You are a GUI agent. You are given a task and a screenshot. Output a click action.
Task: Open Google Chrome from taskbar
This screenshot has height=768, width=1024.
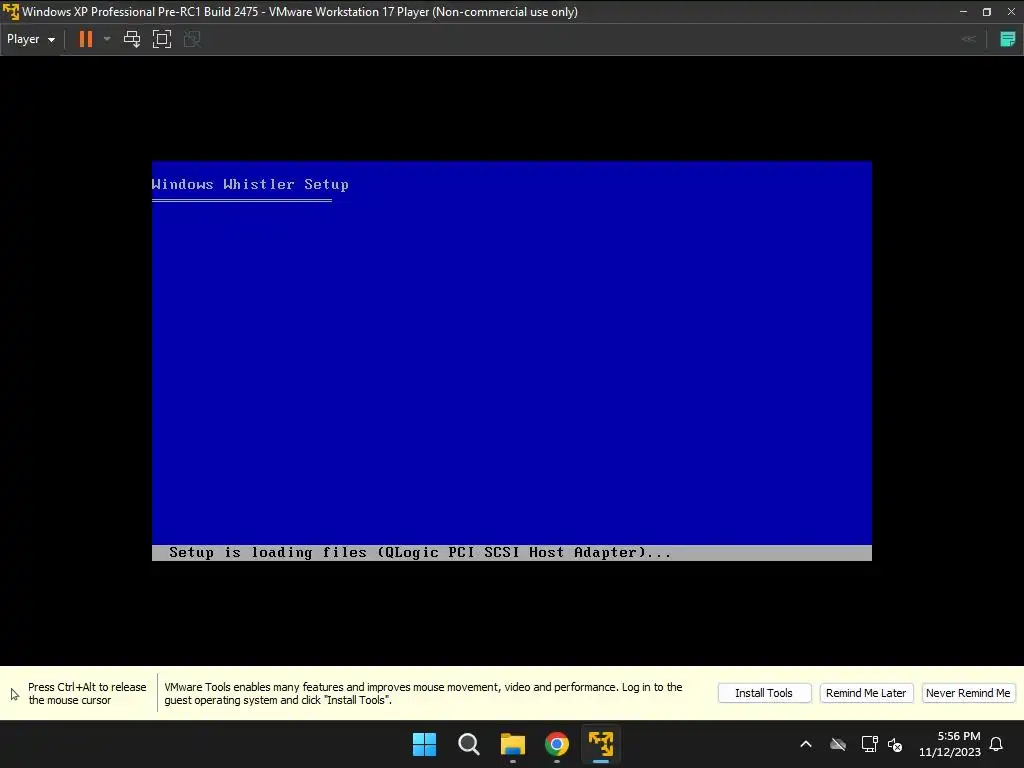coord(557,744)
